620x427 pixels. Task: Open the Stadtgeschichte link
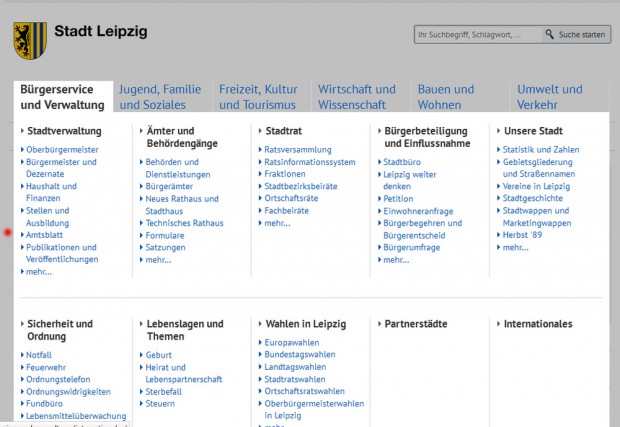(532, 198)
